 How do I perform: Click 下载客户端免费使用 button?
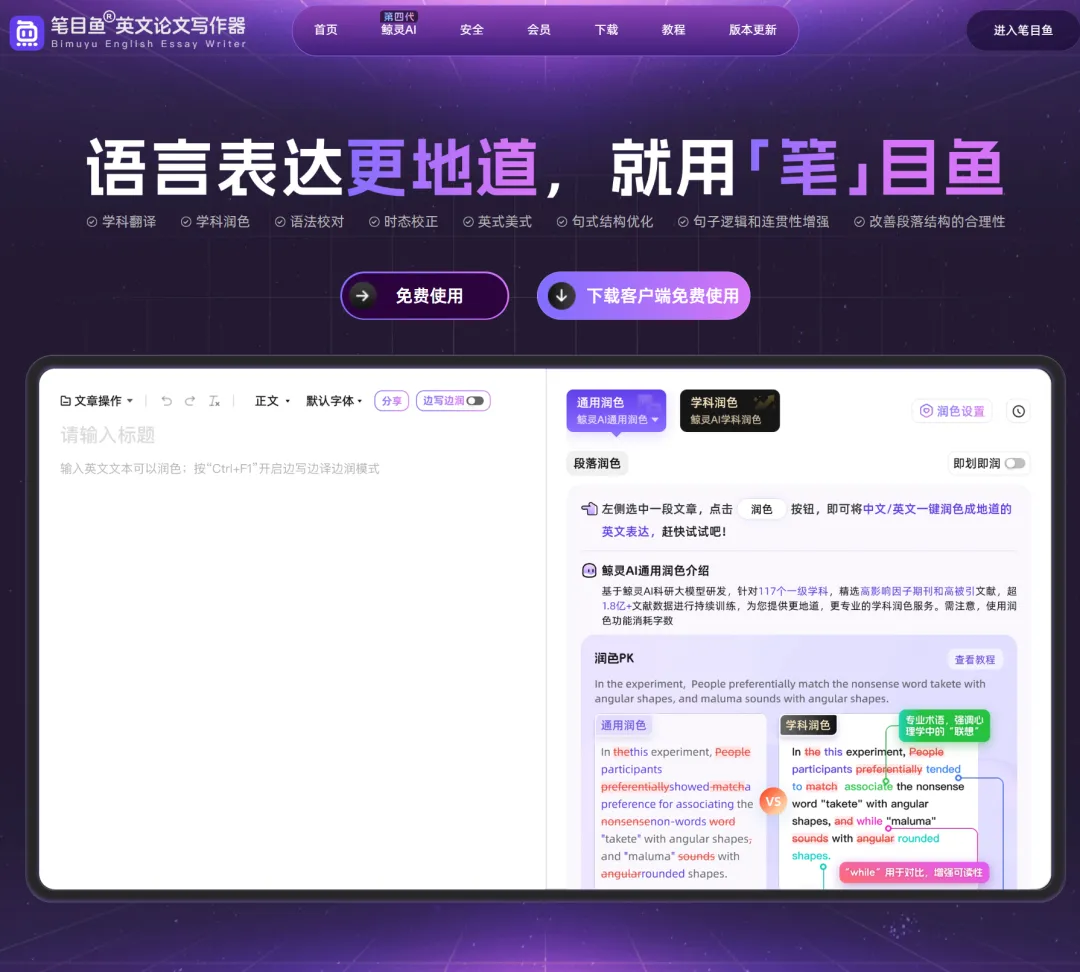click(x=643, y=296)
